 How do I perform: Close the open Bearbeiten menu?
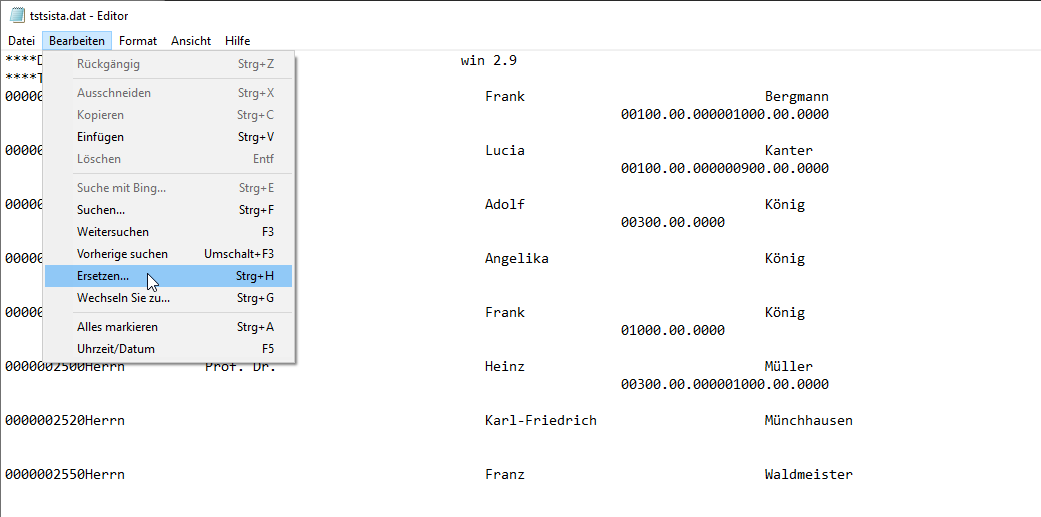77,41
